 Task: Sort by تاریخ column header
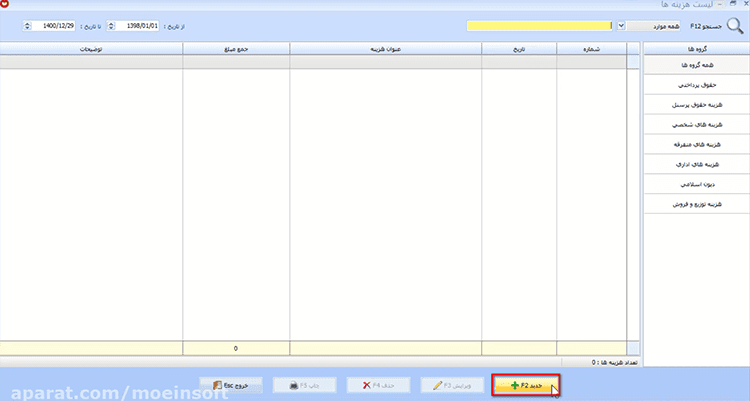519,49
